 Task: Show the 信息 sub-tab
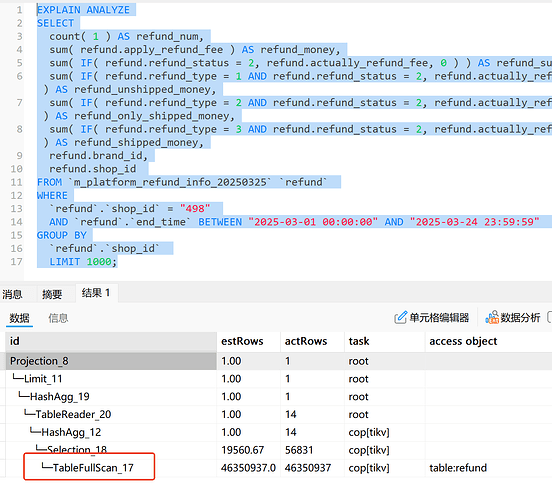point(58,318)
